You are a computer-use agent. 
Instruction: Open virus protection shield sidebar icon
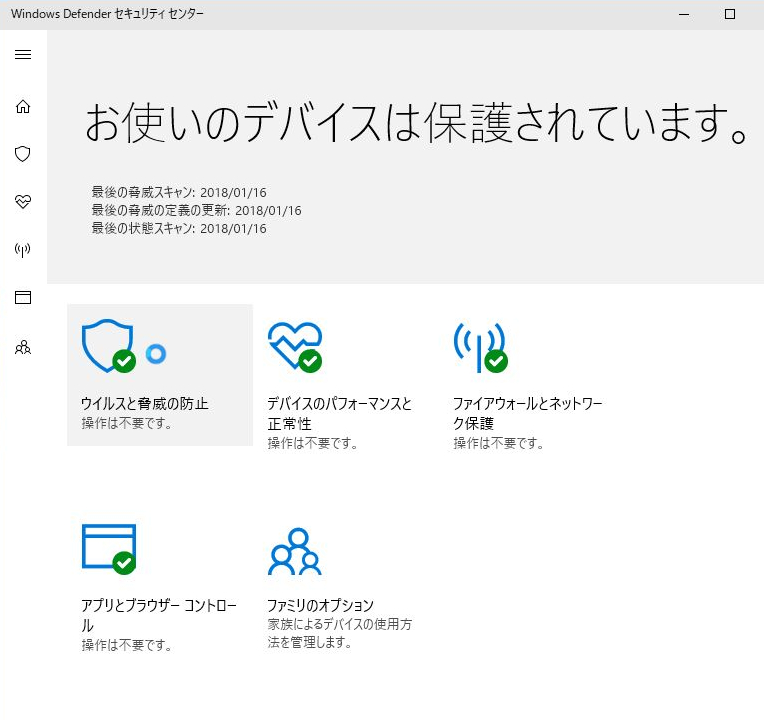pos(22,154)
